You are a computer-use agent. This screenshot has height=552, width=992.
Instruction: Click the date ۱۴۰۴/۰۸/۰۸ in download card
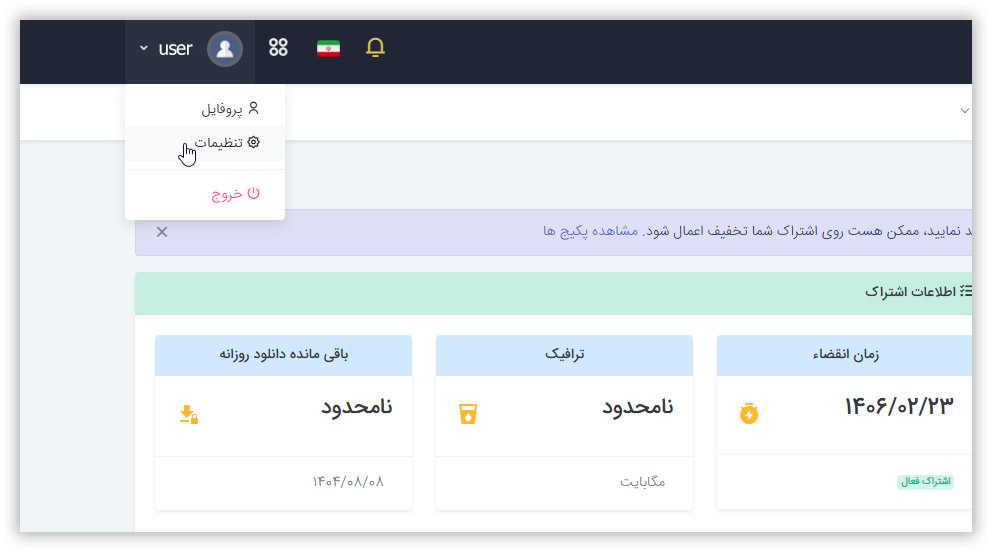[347, 481]
